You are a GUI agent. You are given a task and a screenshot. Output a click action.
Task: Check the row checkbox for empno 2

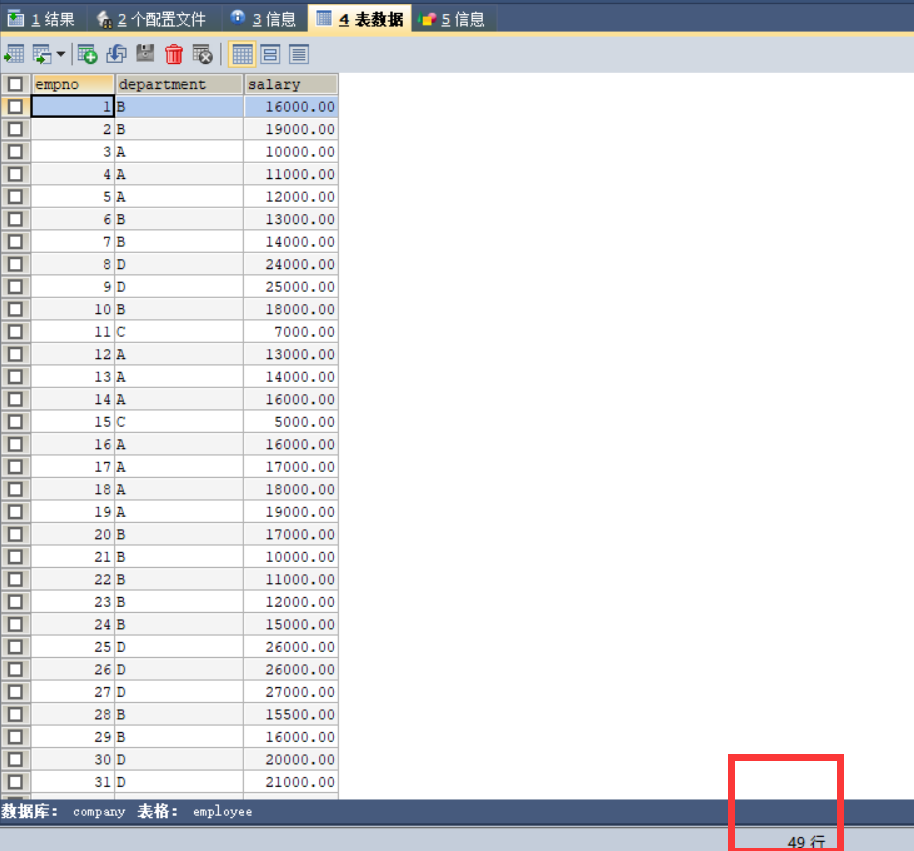point(15,129)
